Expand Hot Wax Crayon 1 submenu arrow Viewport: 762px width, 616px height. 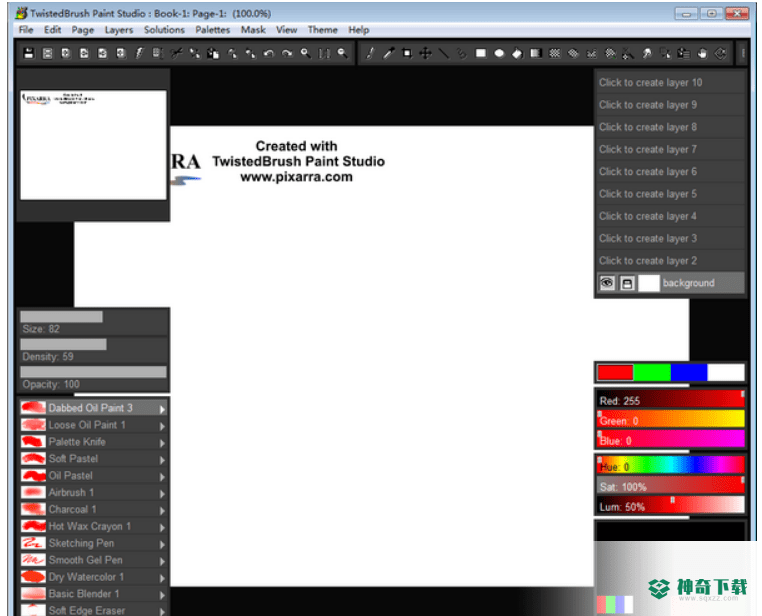[162, 527]
